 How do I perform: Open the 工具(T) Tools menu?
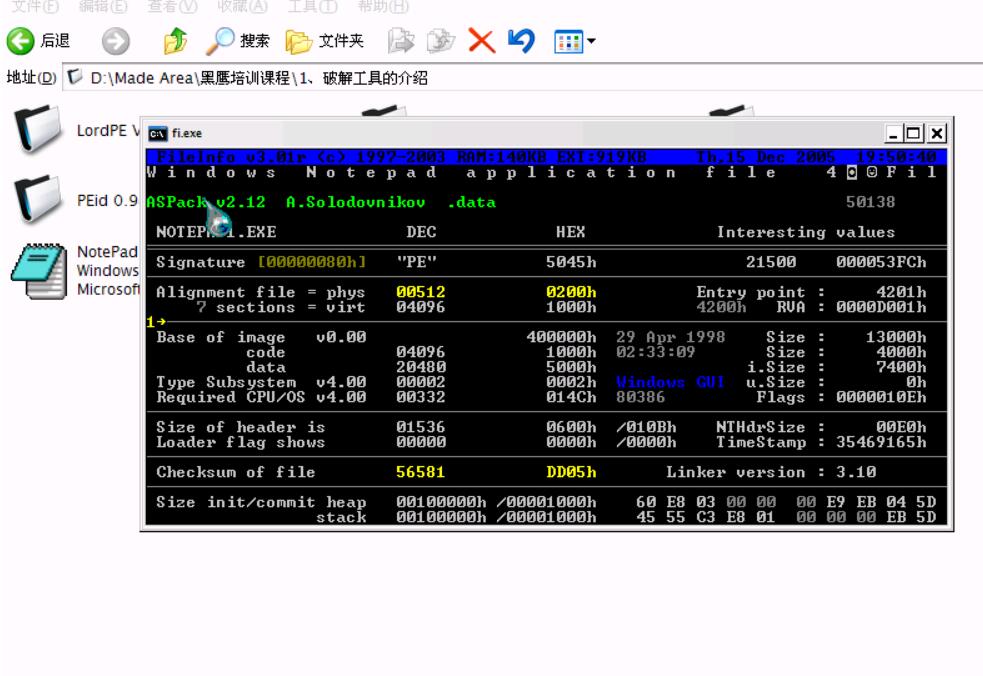point(312,6)
